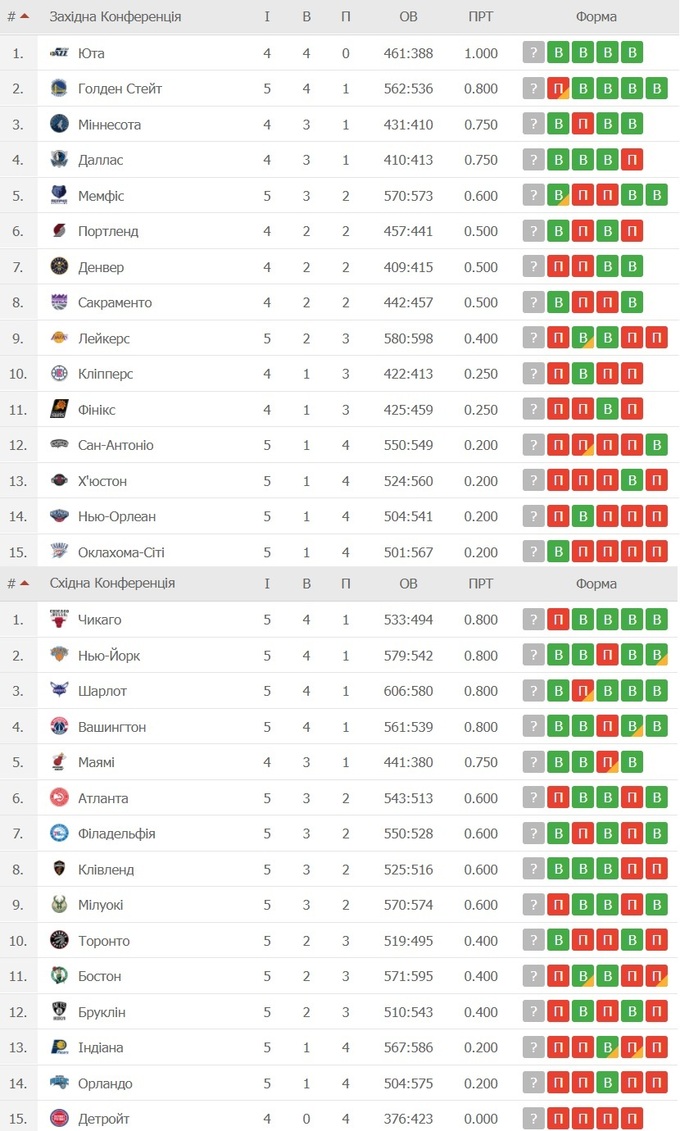This screenshot has width=680, height=1131.
Task: Click the Toronto Raptors logo icon
Action: click(x=59, y=941)
